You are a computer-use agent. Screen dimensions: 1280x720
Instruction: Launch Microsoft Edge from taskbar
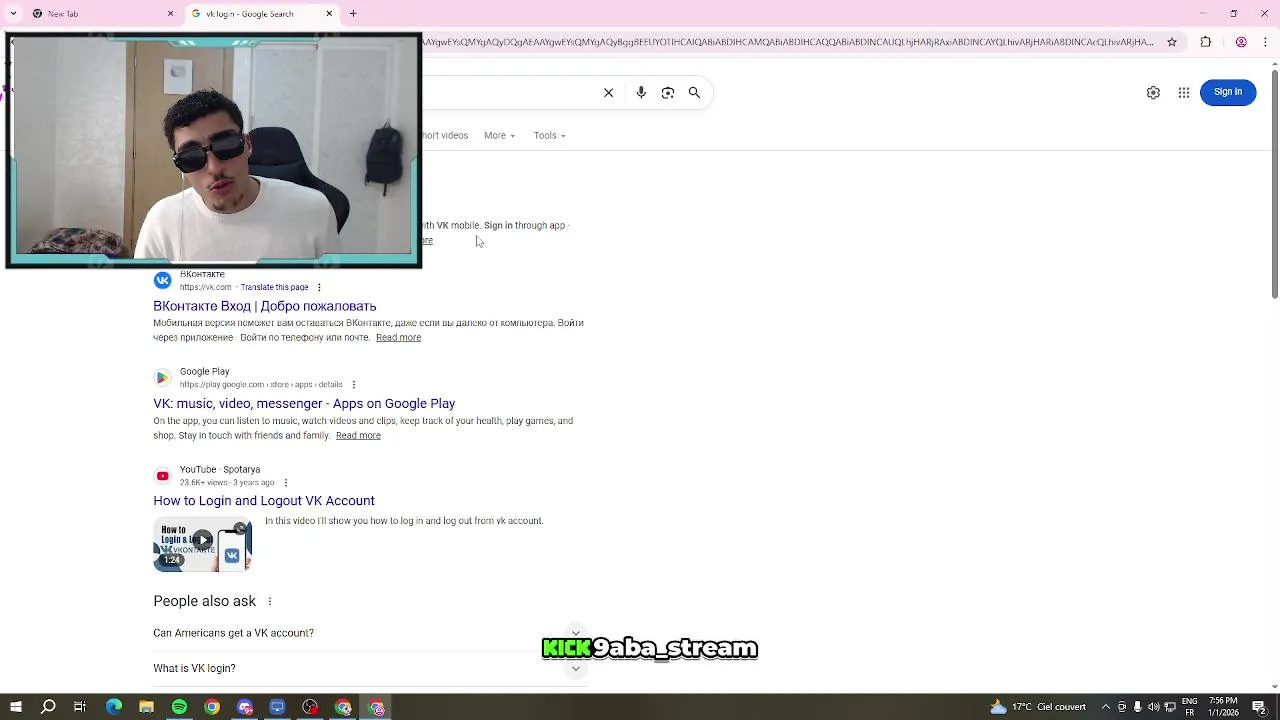114,707
